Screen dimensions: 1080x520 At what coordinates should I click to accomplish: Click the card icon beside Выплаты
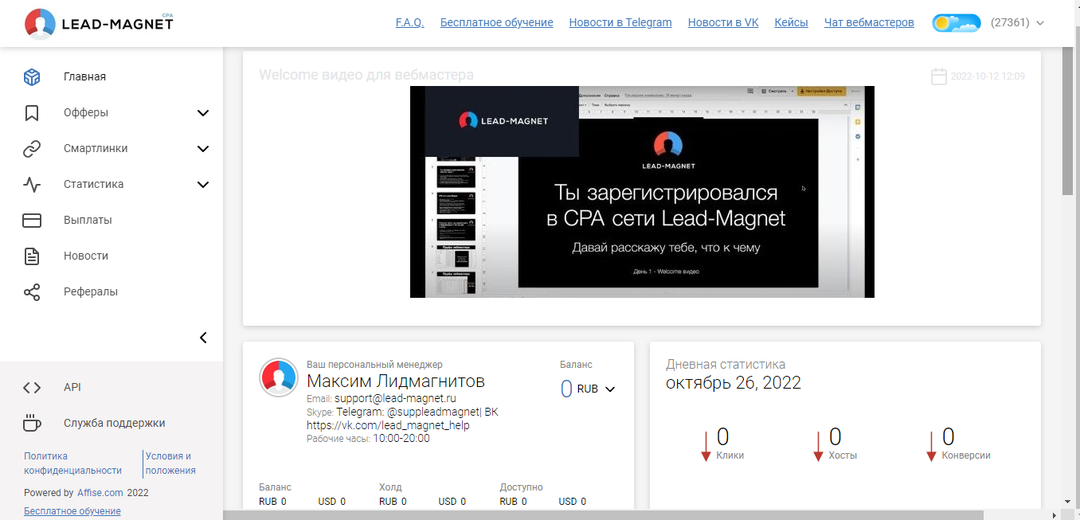32,220
